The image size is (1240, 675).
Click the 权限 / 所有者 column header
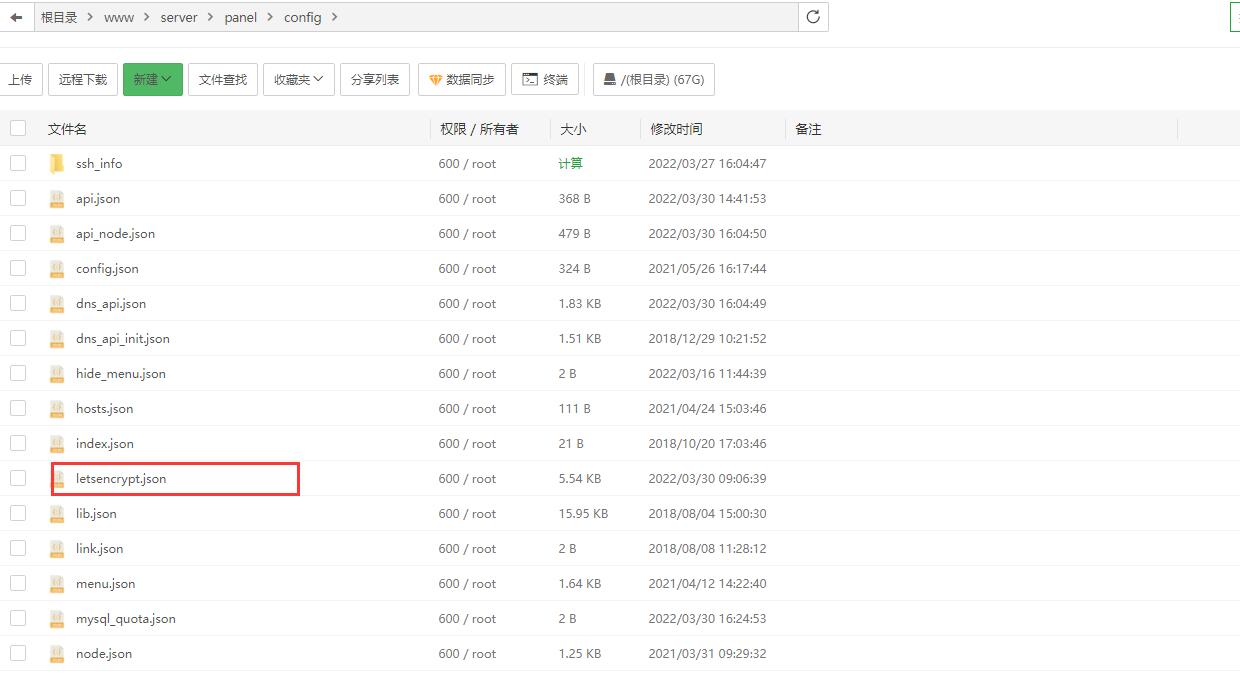(479, 129)
